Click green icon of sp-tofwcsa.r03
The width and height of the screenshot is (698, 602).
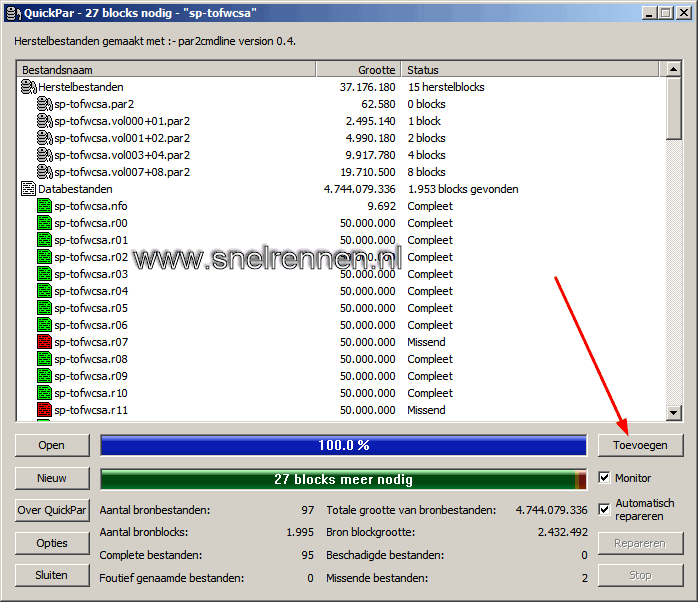(45, 274)
